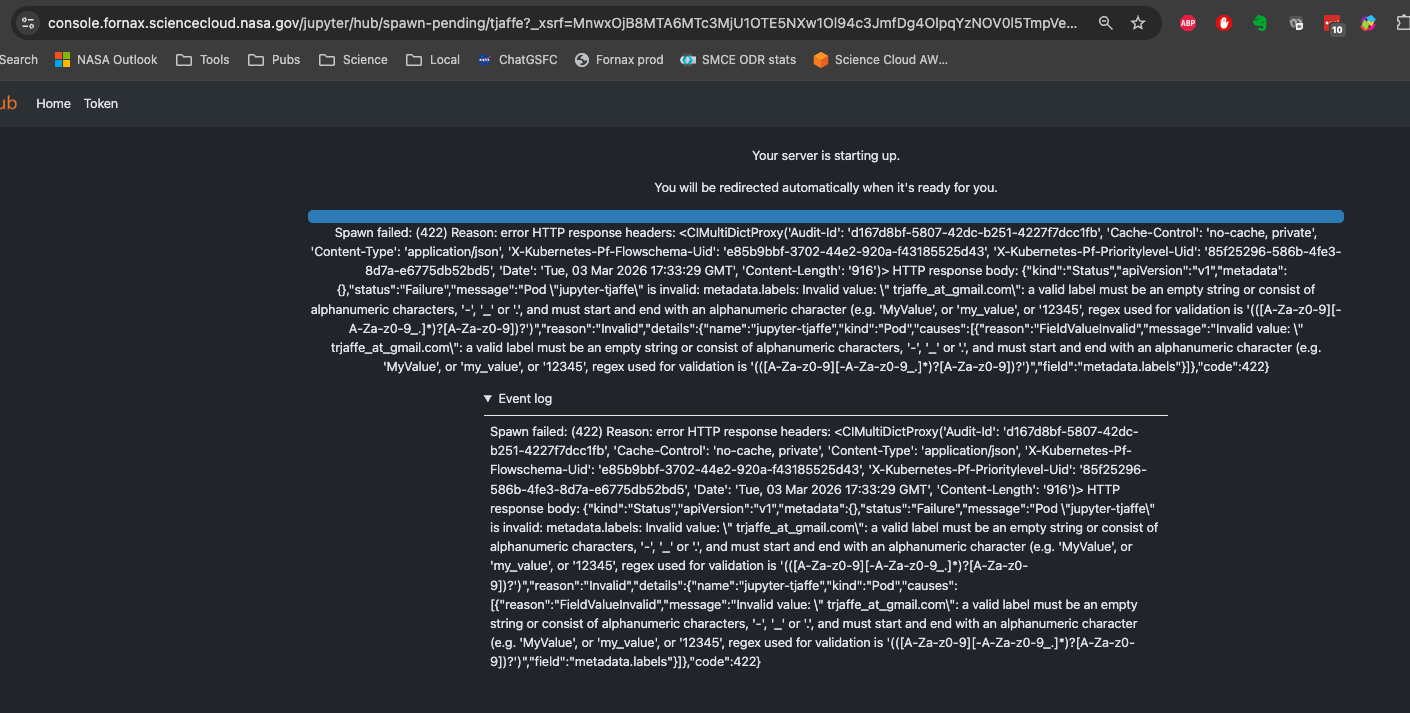
Task: Click the site information icon in address bar
Action: [x=27, y=23]
